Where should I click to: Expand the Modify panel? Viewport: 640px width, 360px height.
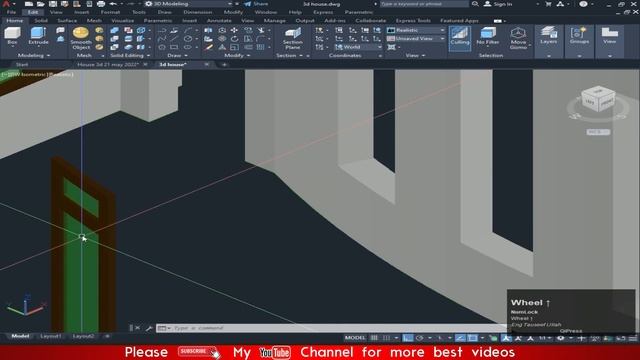(237, 55)
